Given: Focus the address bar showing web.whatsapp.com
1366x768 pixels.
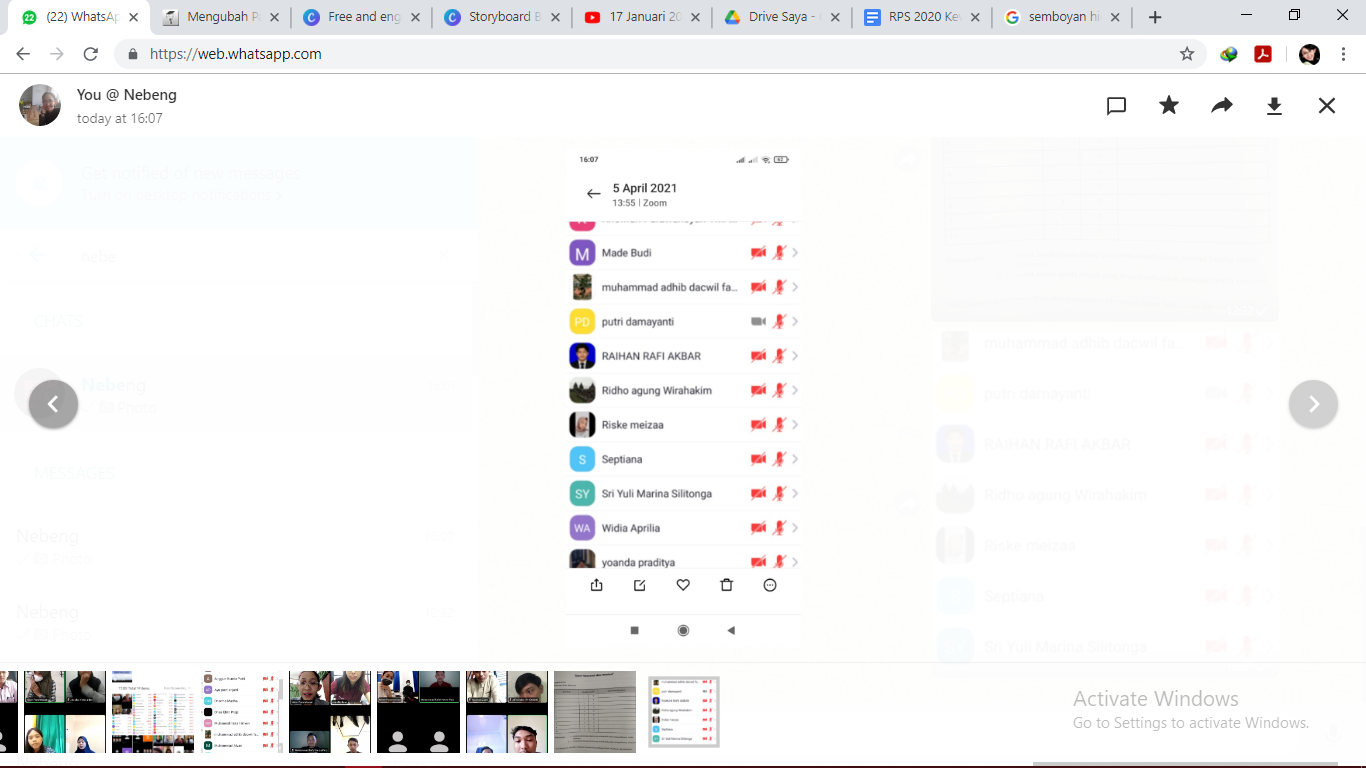Looking at the screenshot, I should pyautogui.click(x=660, y=54).
